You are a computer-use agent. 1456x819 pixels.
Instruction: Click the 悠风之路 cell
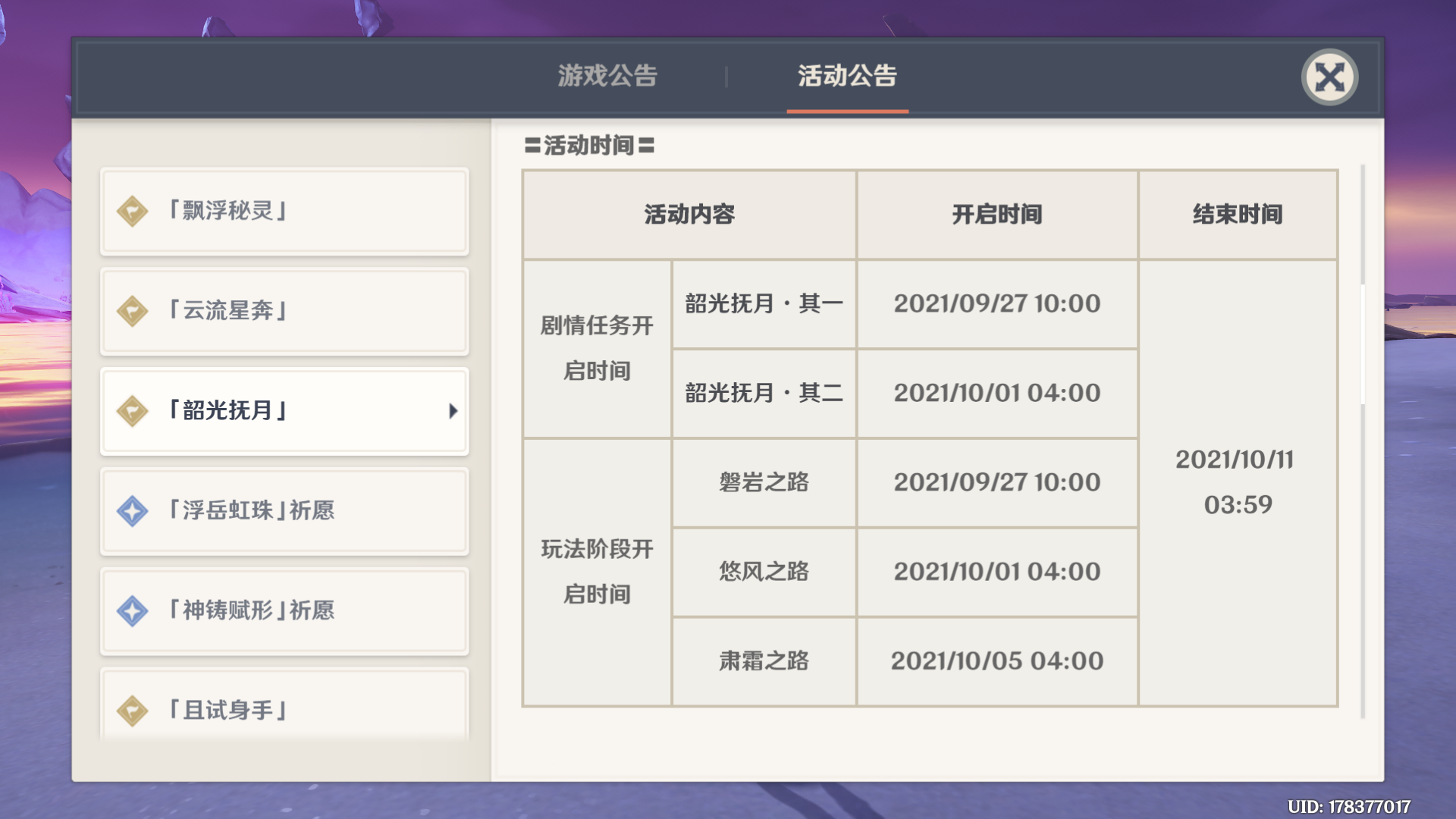tap(764, 572)
